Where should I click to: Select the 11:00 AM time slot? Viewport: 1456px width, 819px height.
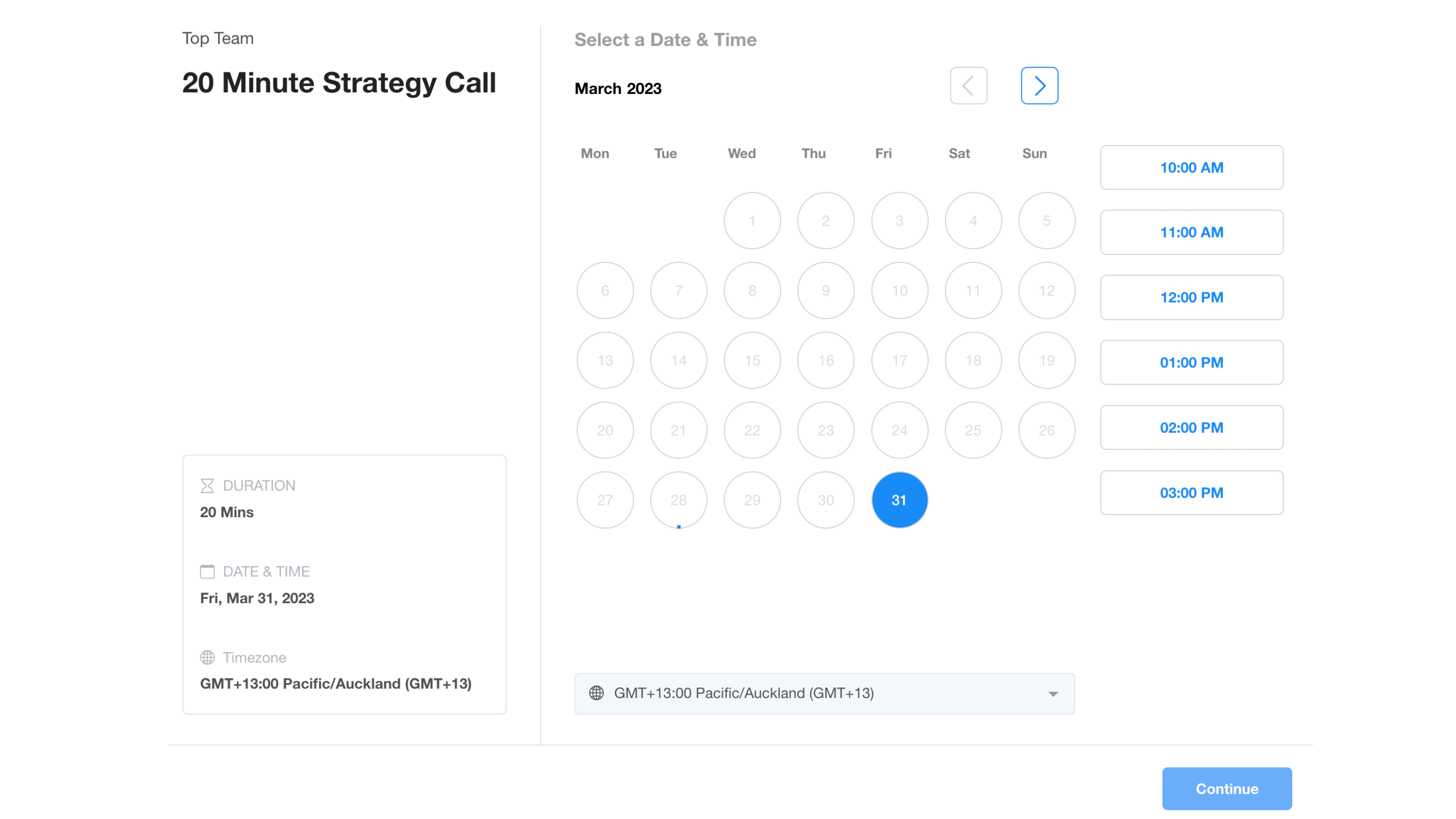tap(1192, 233)
